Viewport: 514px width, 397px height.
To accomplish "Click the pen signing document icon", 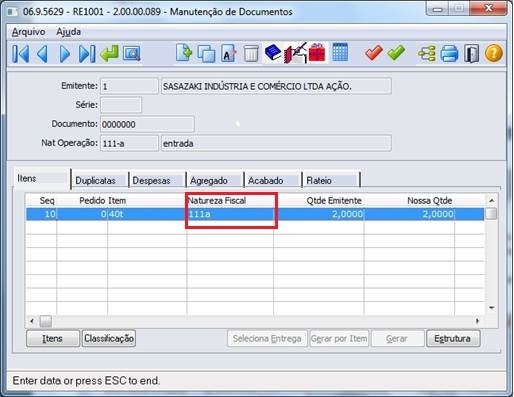I will tap(295, 53).
